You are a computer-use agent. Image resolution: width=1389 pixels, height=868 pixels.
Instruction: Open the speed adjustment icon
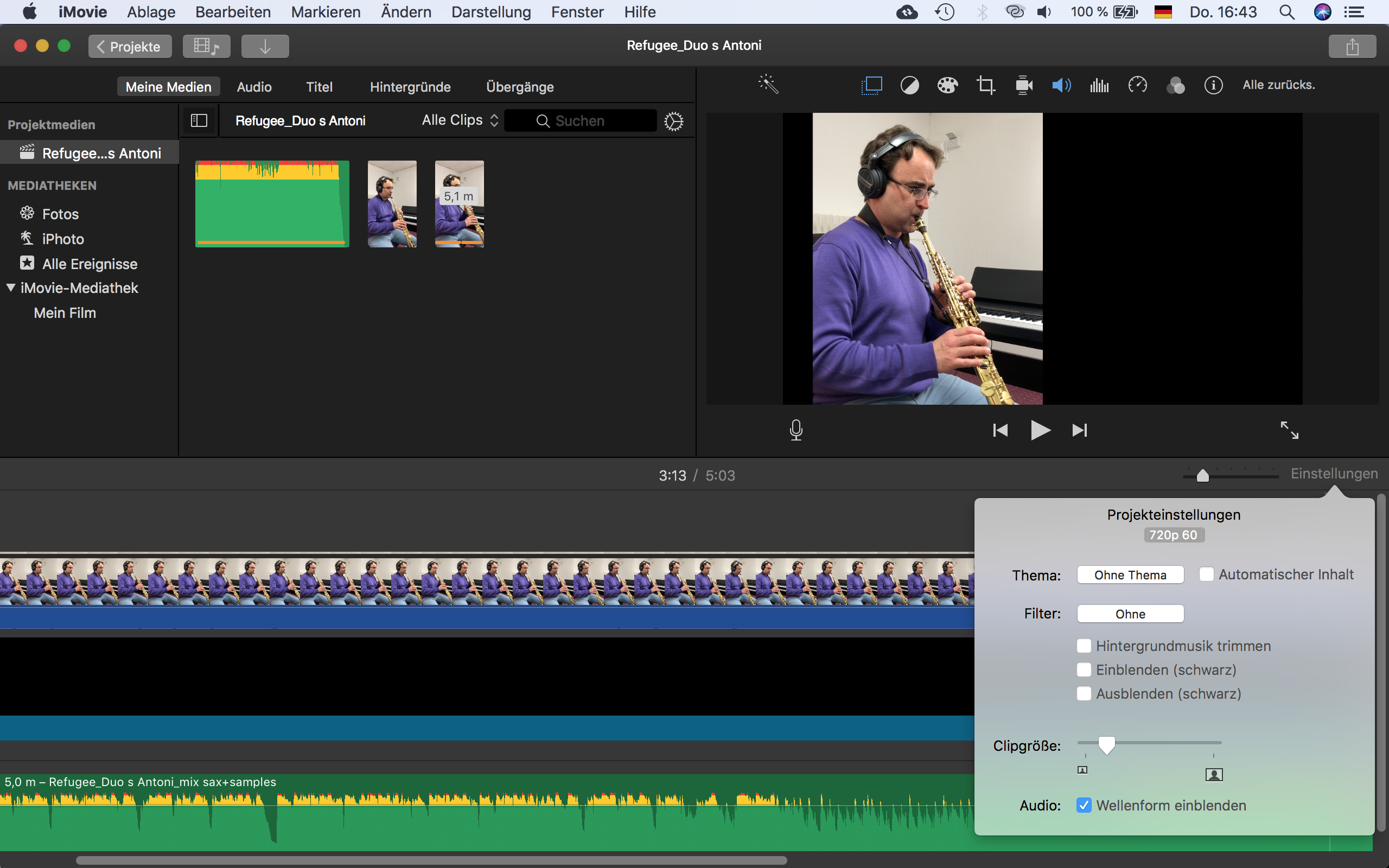click(x=1137, y=86)
